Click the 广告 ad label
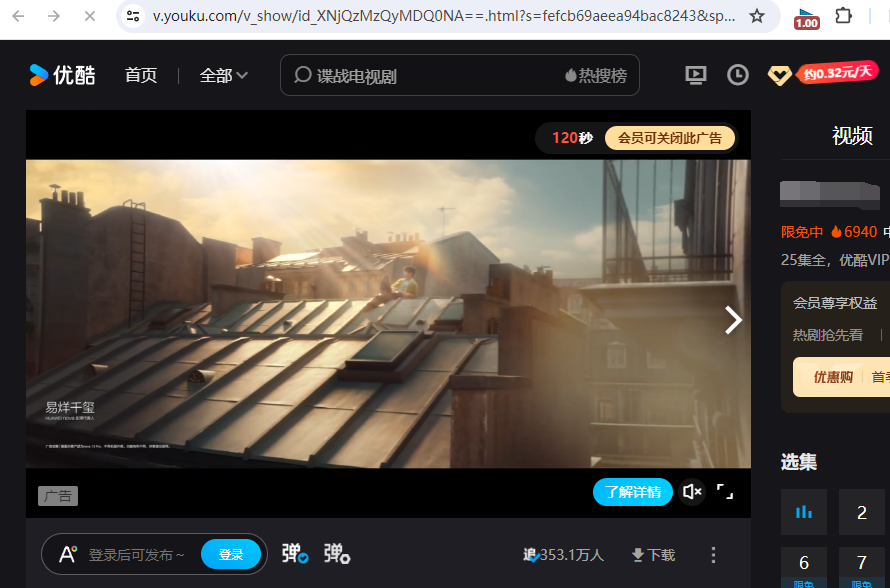Screen dimensions: 890x588 (58, 496)
